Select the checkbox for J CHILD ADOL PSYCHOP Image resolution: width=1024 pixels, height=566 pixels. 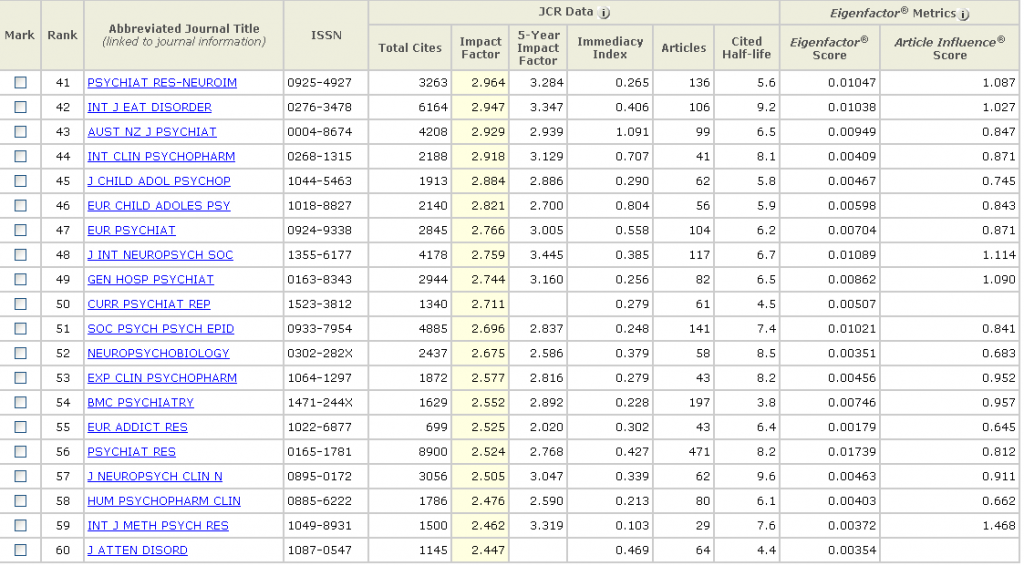[20, 181]
